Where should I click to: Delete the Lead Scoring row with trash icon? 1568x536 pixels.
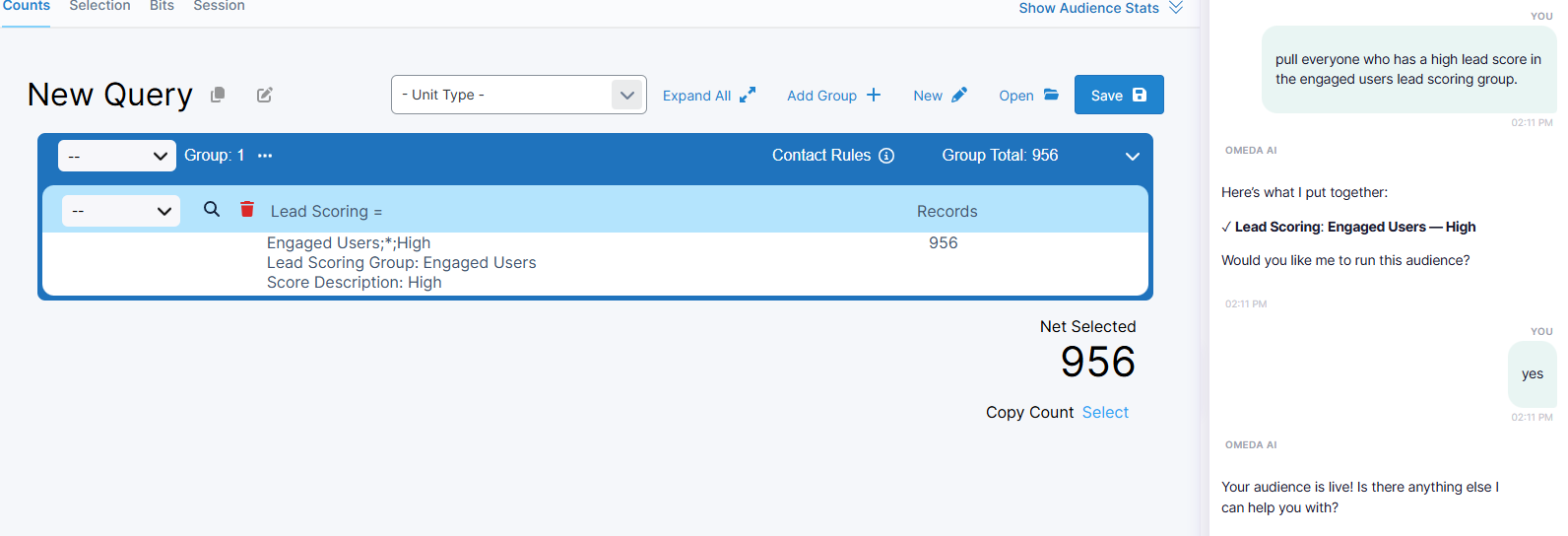[247, 209]
